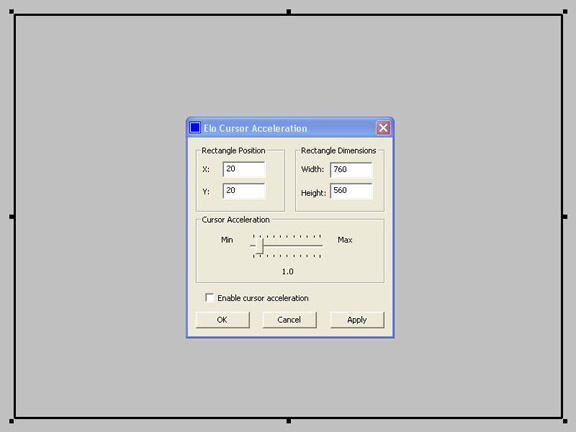Click the 'Enable cursor acceleration' label text

tap(263, 298)
